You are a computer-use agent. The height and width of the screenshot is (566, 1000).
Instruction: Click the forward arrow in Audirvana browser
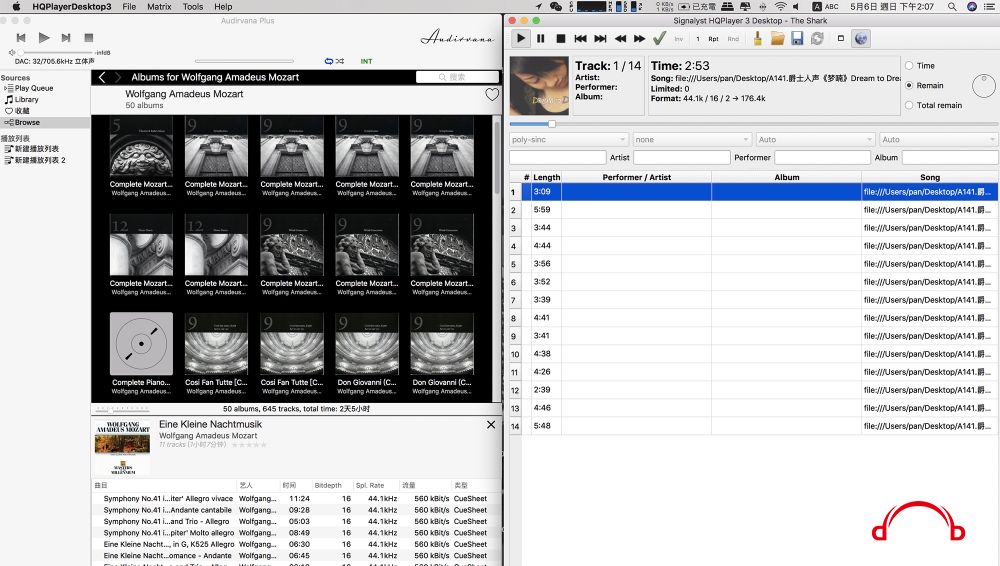[117, 77]
